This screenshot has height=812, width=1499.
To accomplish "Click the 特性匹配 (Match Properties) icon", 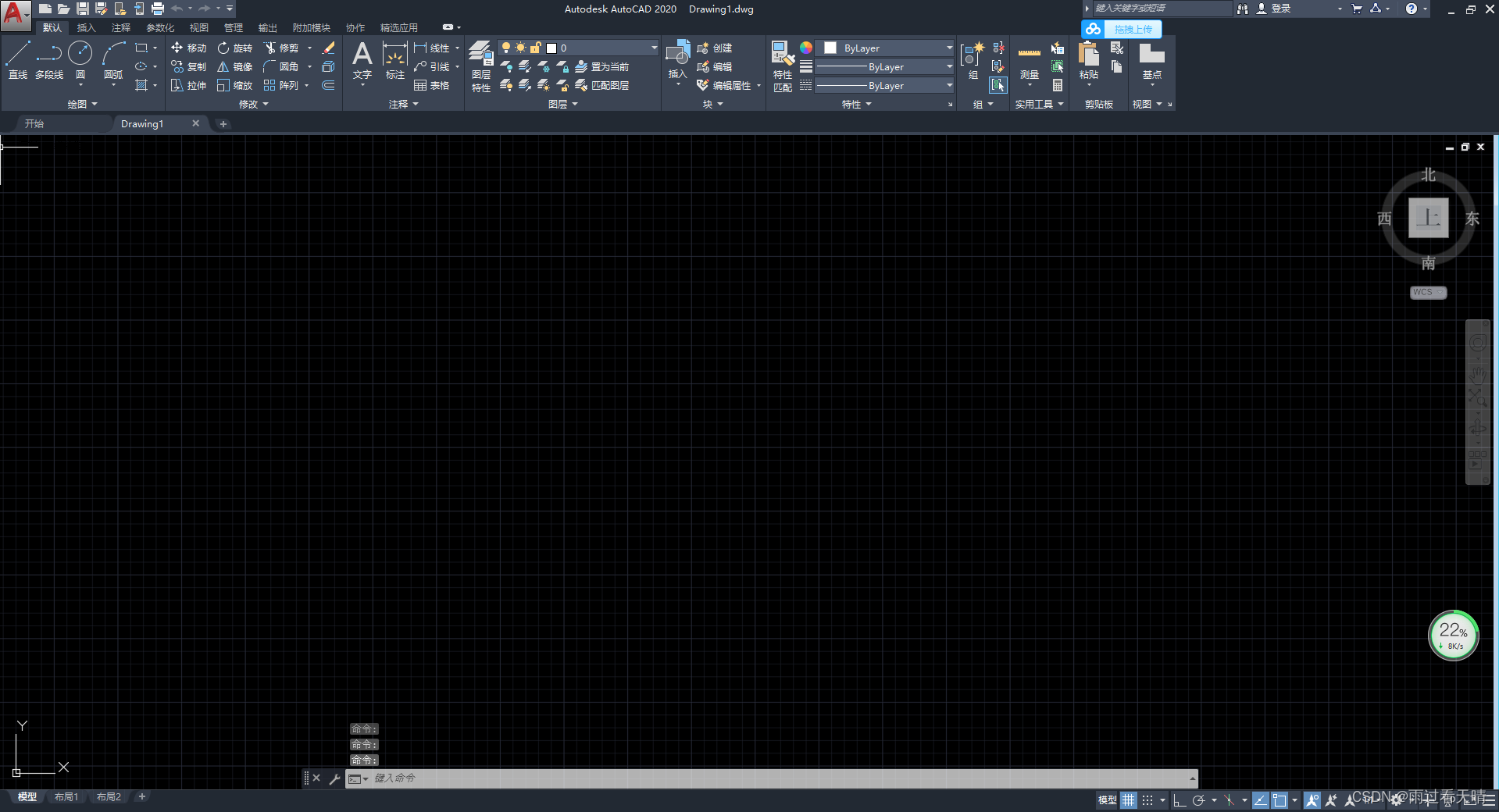I will pos(783,66).
